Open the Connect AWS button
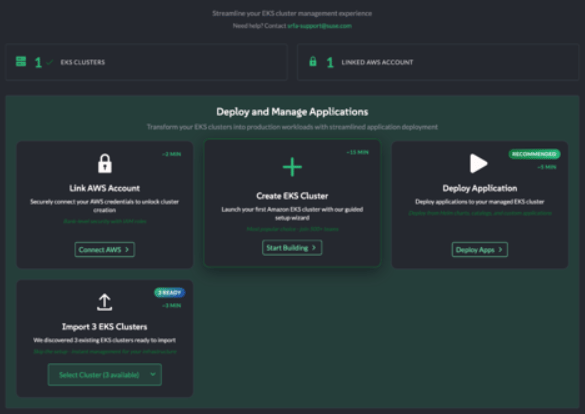This screenshot has height=414, width=585. pos(104,250)
